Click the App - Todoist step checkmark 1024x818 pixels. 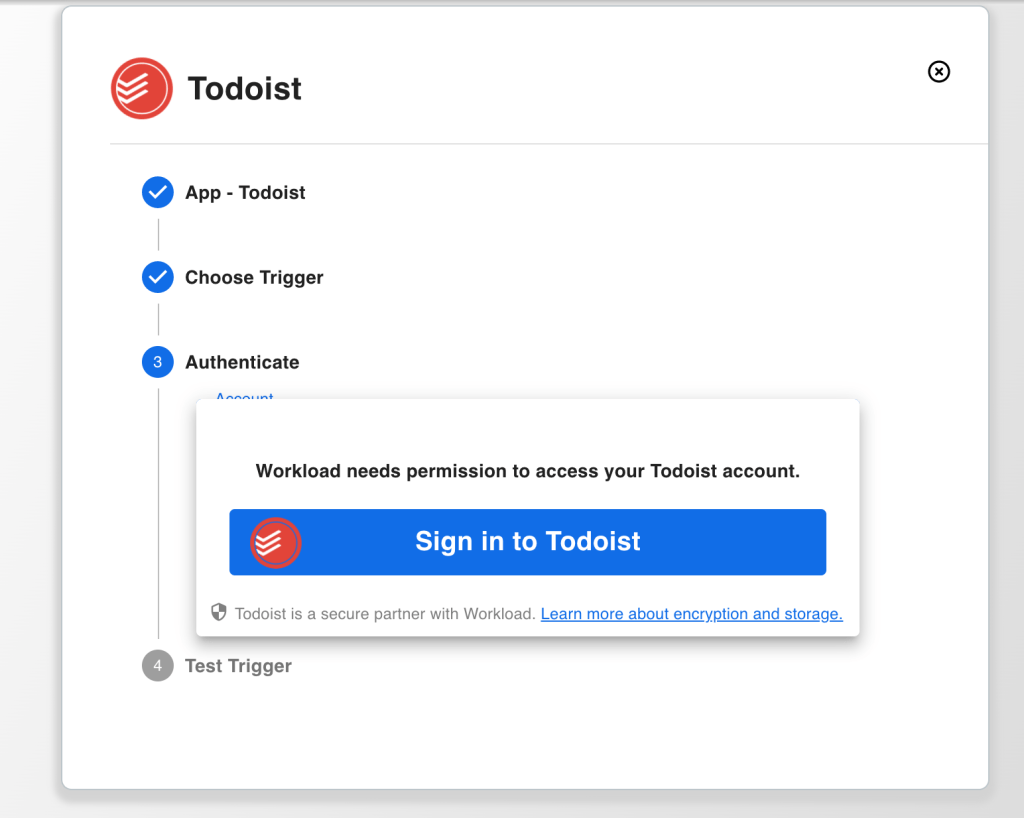click(x=158, y=192)
